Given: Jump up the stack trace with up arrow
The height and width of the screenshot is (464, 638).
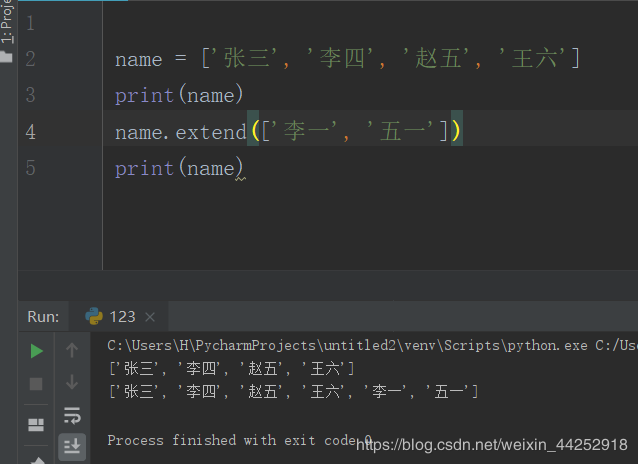Looking at the screenshot, I should [x=72, y=350].
